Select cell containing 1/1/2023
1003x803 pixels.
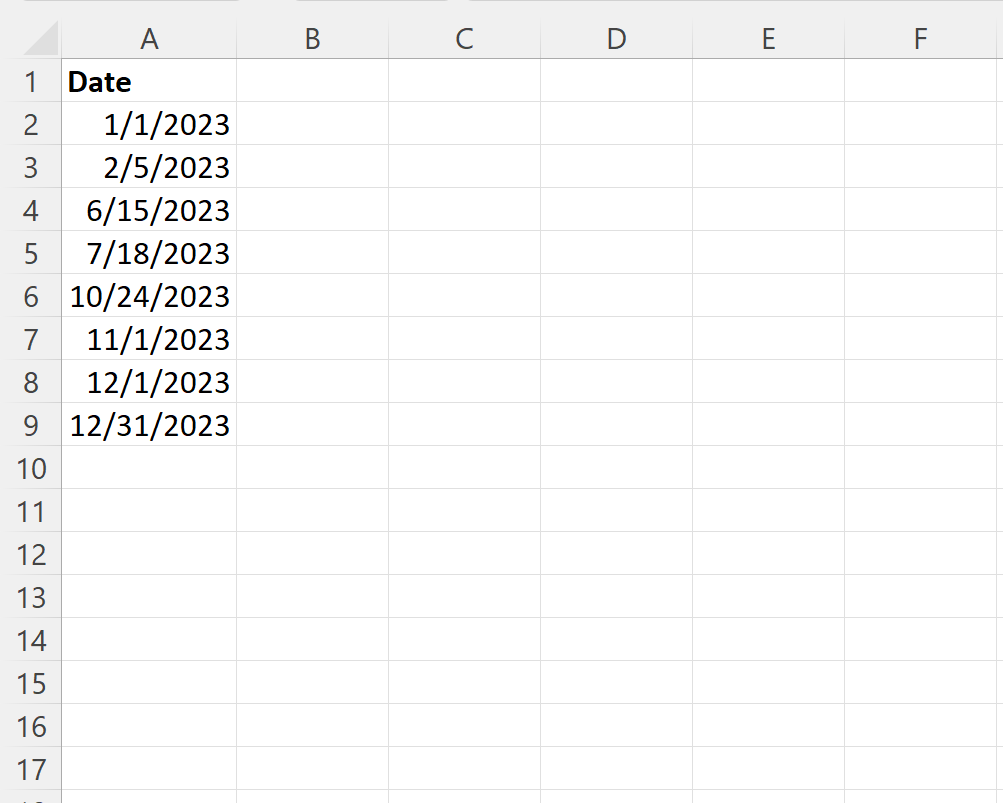pyautogui.click(x=149, y=123)
